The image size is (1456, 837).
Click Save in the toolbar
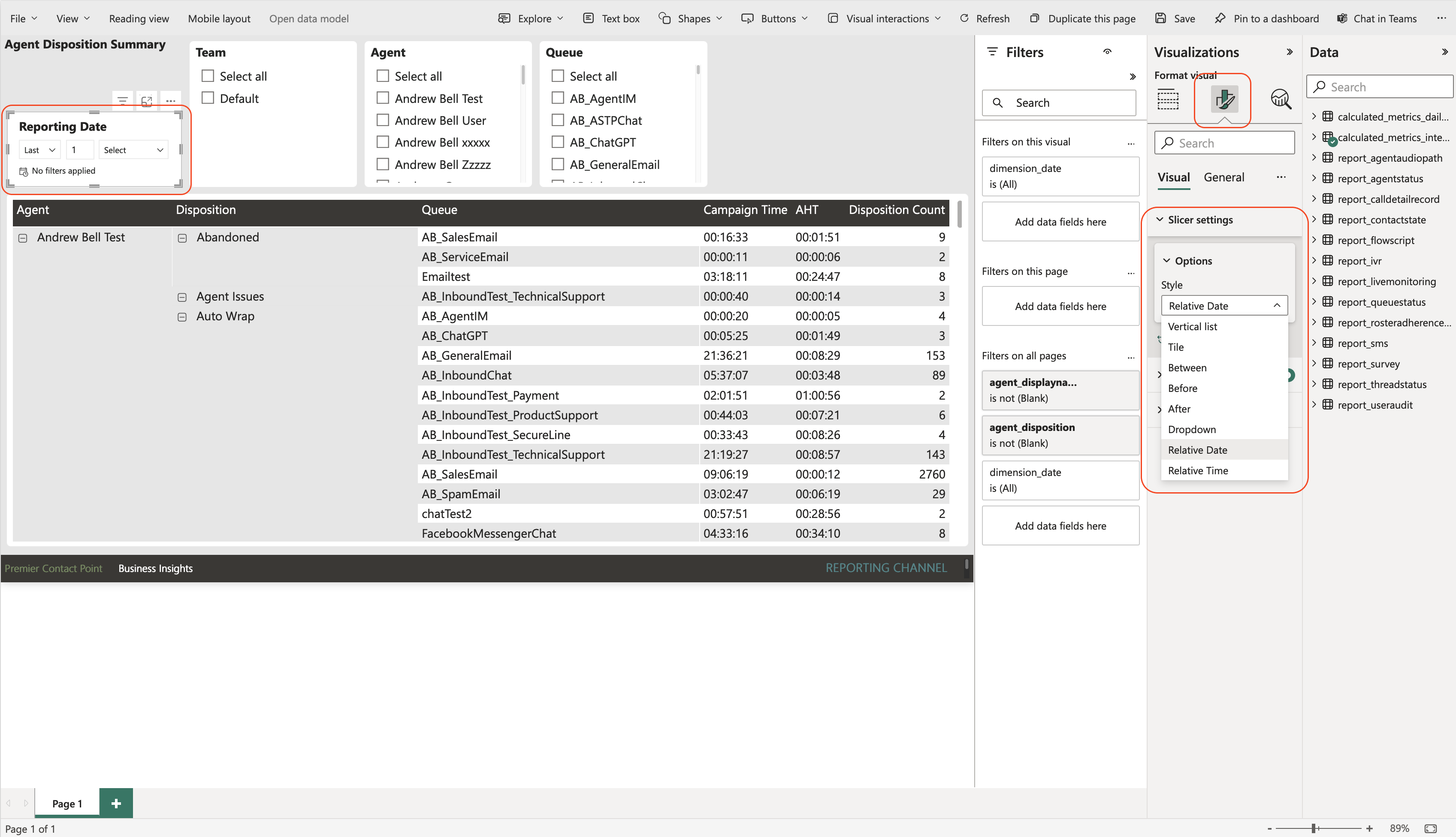click(x=1175, y=18)
